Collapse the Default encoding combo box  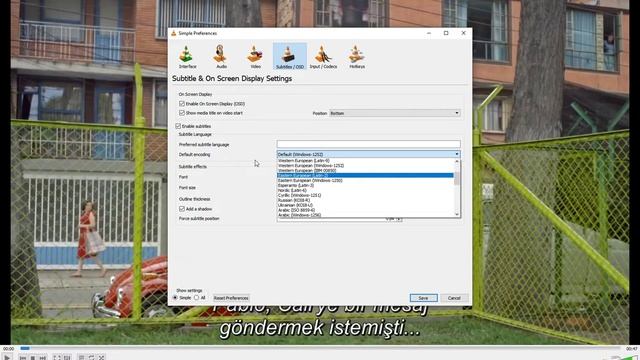click(369, 154)
